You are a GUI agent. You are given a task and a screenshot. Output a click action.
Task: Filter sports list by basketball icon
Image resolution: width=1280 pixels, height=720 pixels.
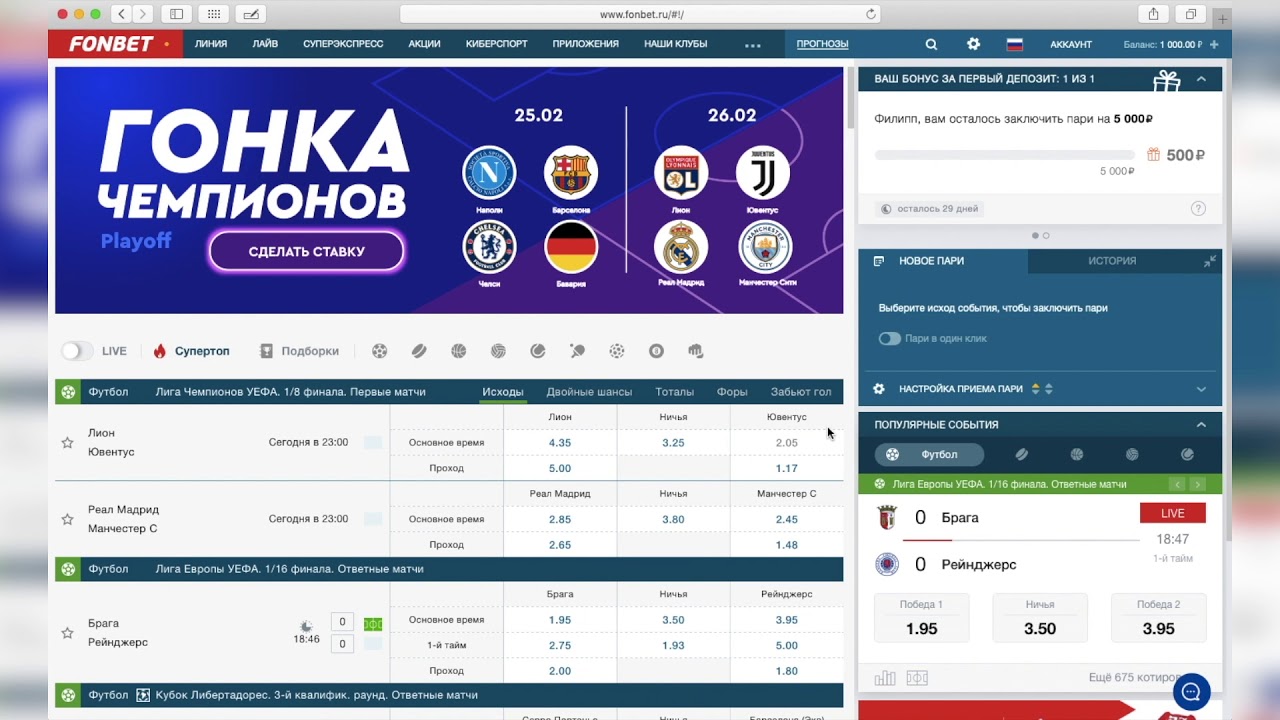459,351
